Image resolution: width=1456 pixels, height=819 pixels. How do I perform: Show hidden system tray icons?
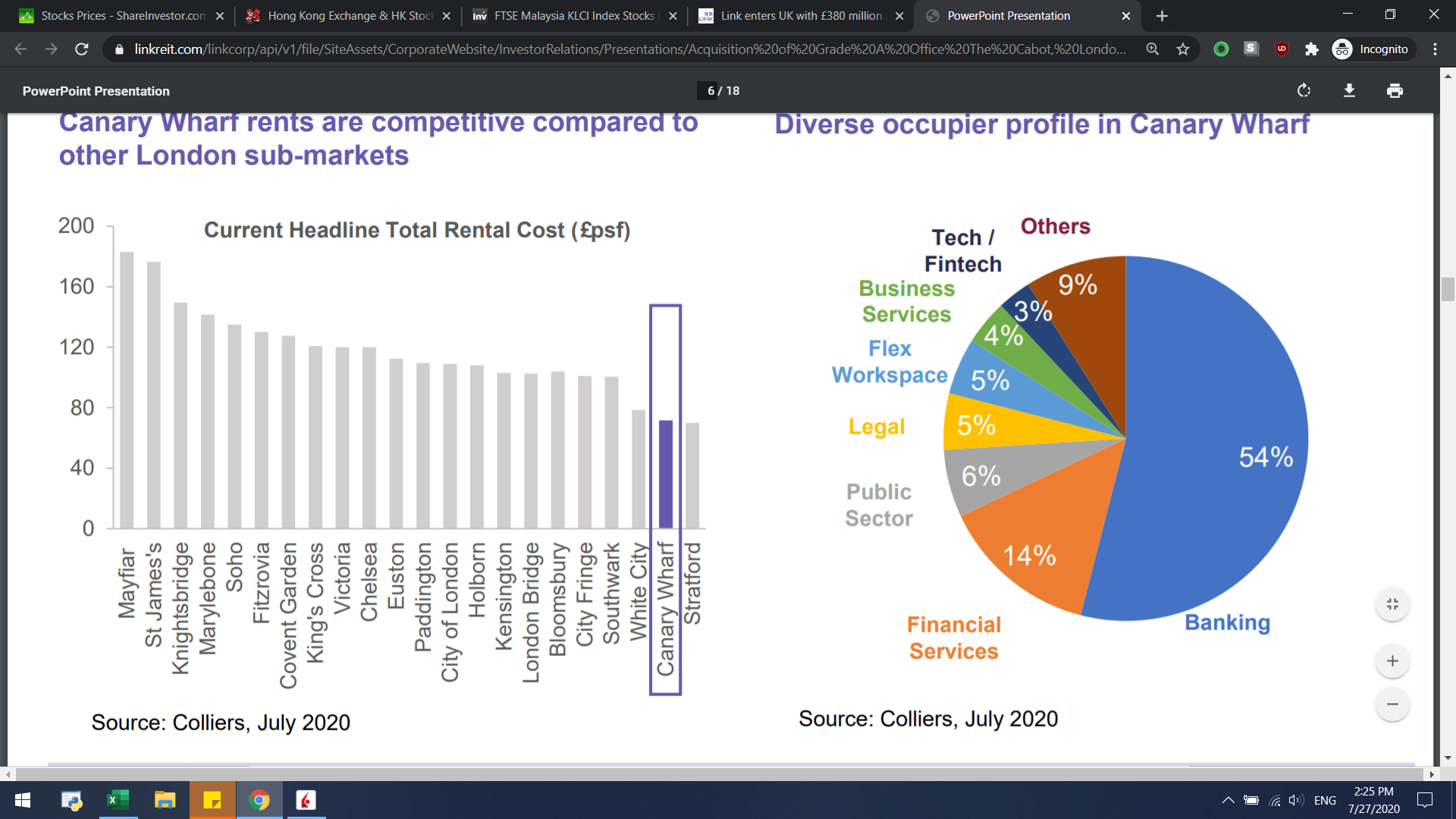[1228, 800]
